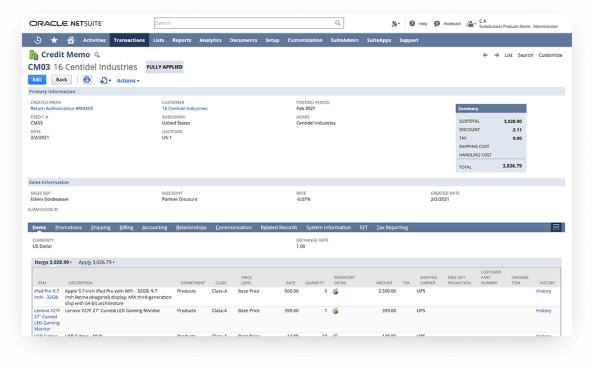Screen dimensions: 594x367
Task: Switch to the Accounting subtab
Action: pos(154,227)
